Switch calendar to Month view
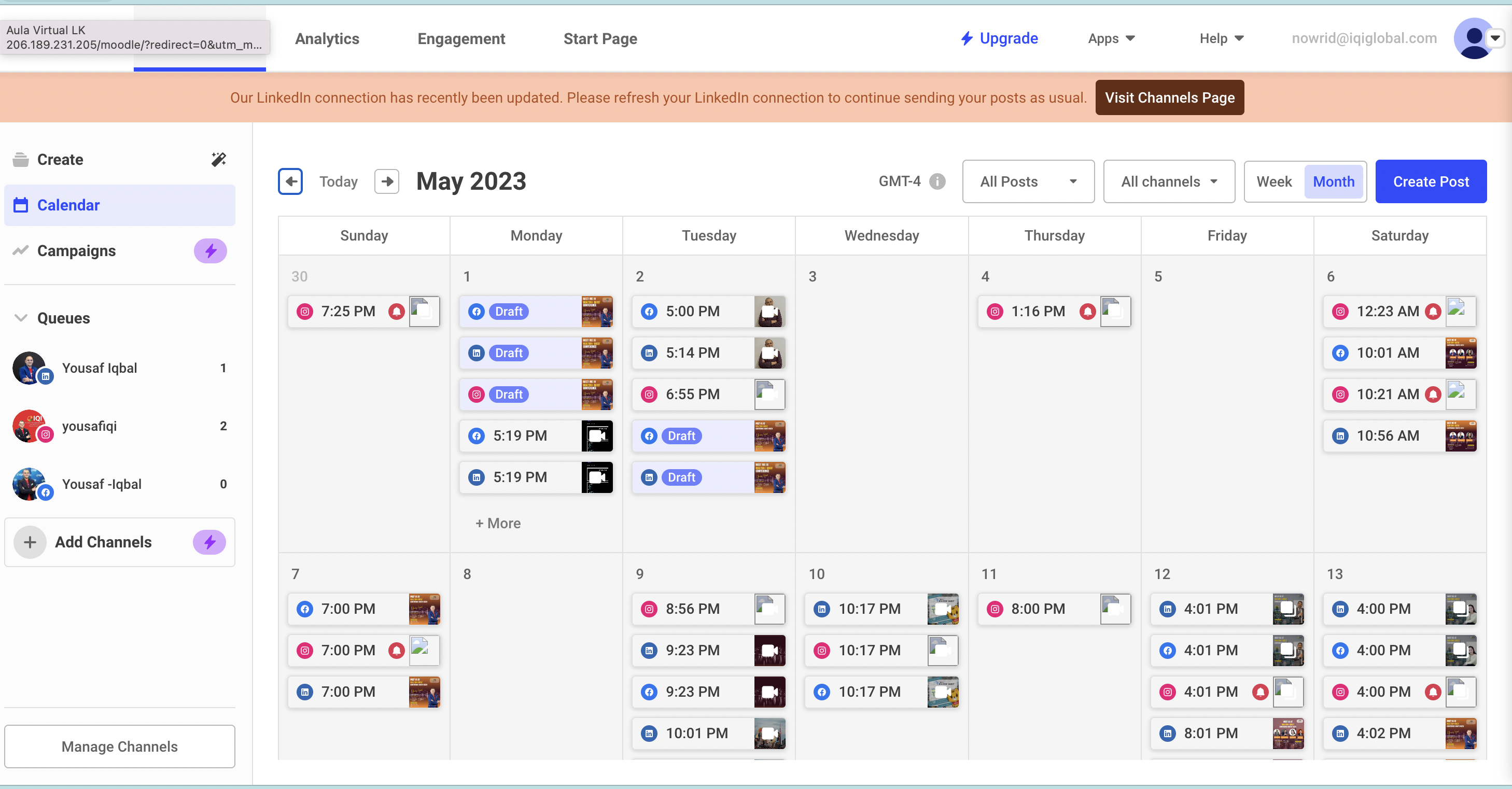This screenshot has height=789, width=1512. [x=1333, y=182]
